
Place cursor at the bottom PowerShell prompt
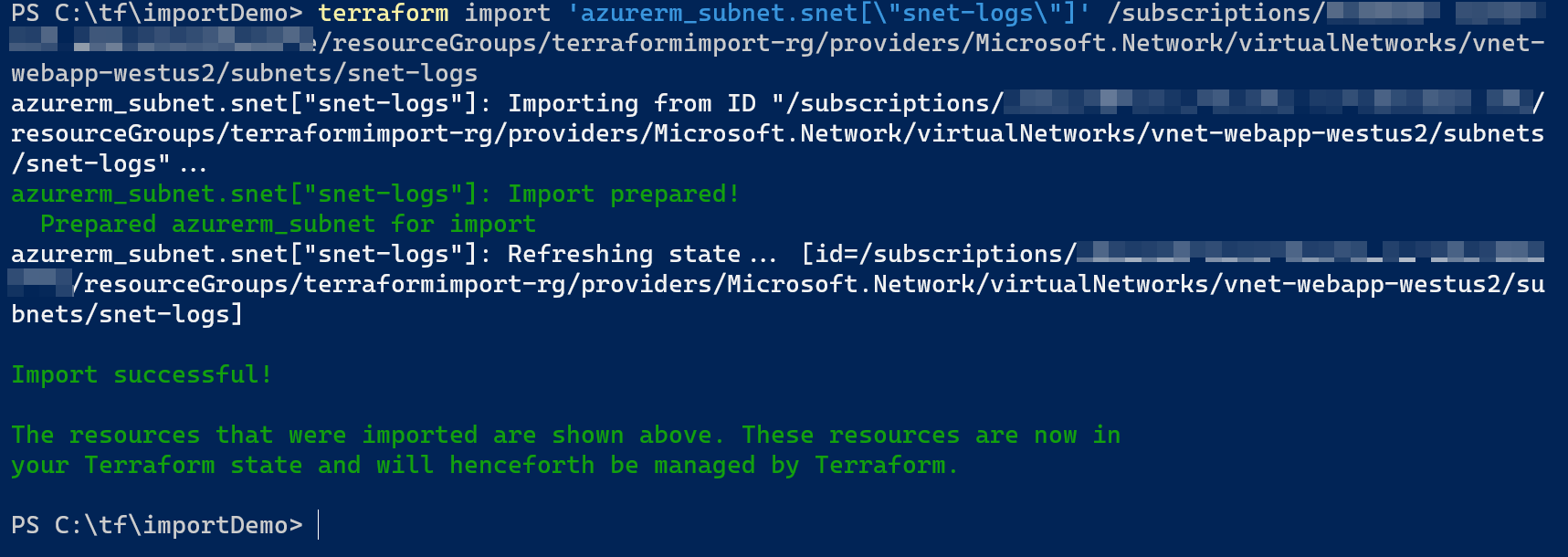(x=319, y=525)
